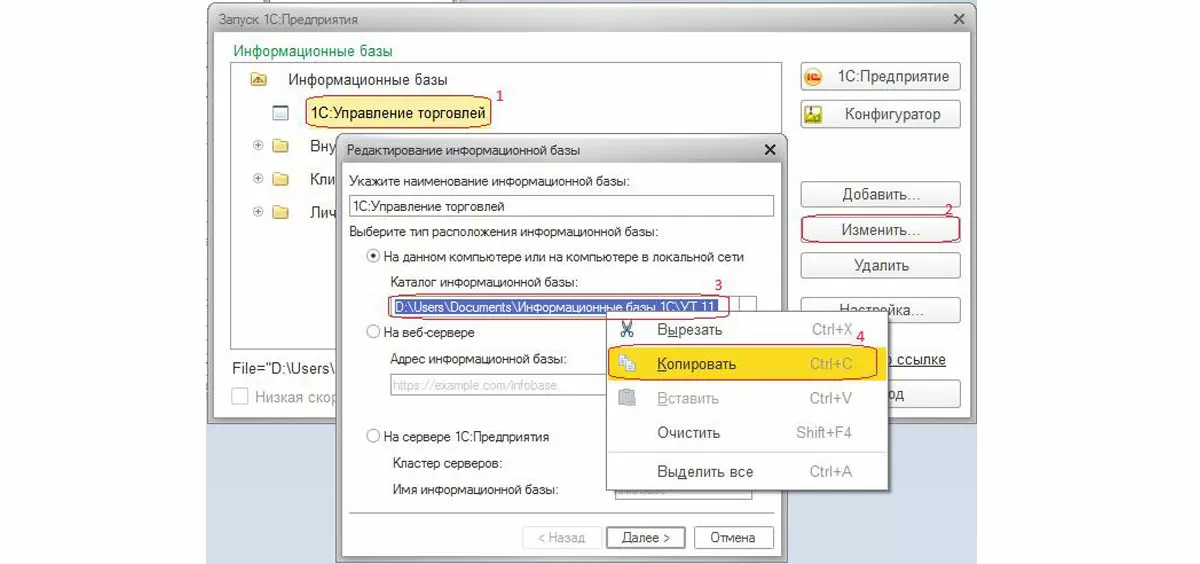Choose Выделить все from context menu
This screenshot has width=1200, height=564.
pyautogui.click(x=747, y=471)
